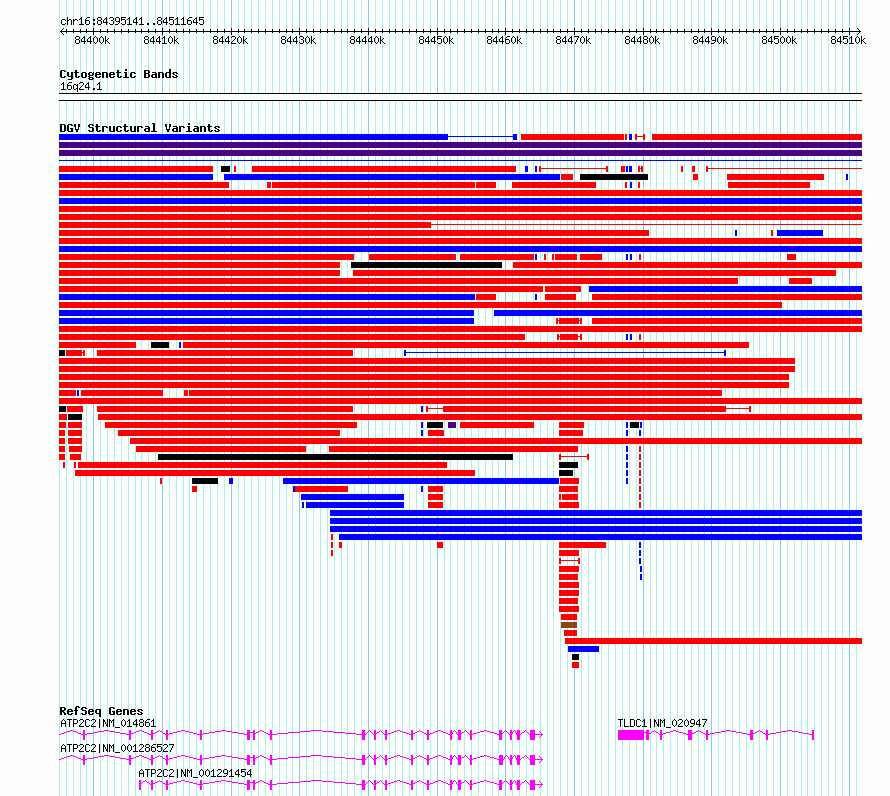
Task: Click the 84430k ruler tick label
Action: [298, 40]
